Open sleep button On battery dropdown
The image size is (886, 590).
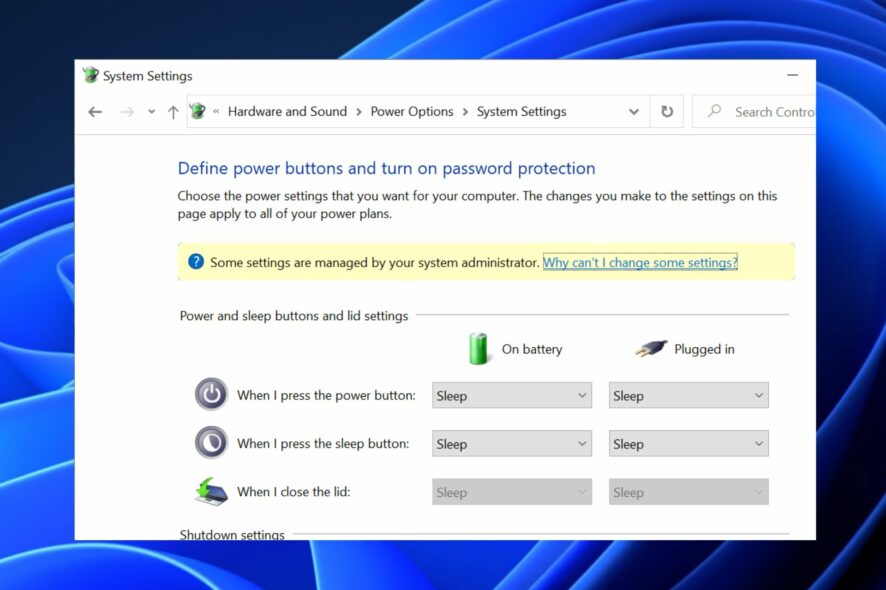pos(512,444)
